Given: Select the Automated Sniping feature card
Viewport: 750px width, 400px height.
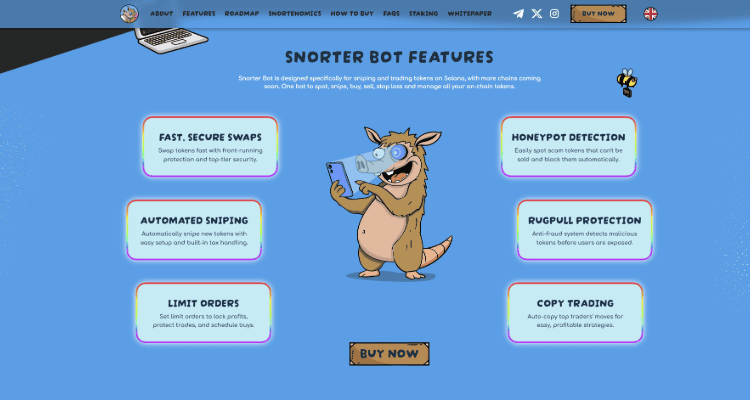Looking at the screenshot, I should pos(195,229).
